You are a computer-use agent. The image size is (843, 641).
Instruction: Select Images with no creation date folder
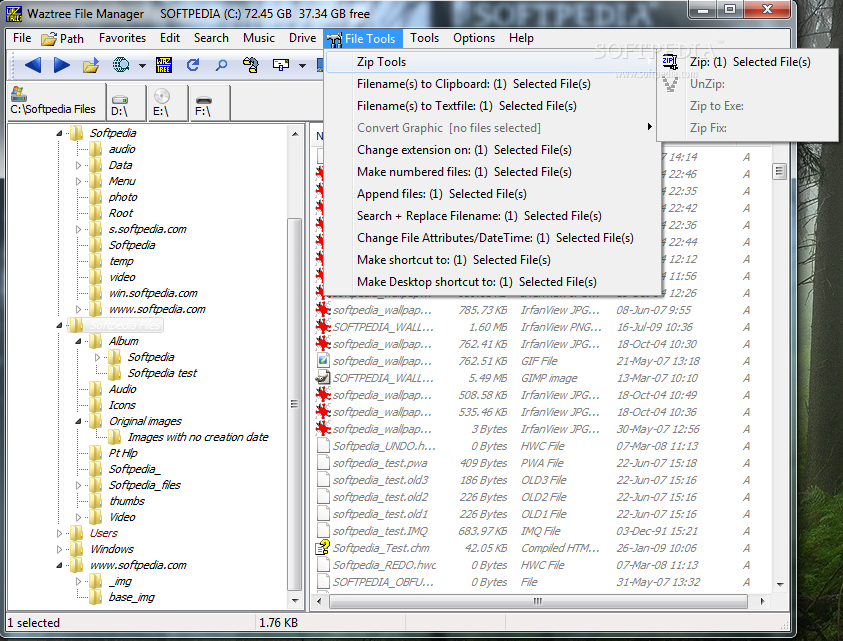[x=198, y=437]
